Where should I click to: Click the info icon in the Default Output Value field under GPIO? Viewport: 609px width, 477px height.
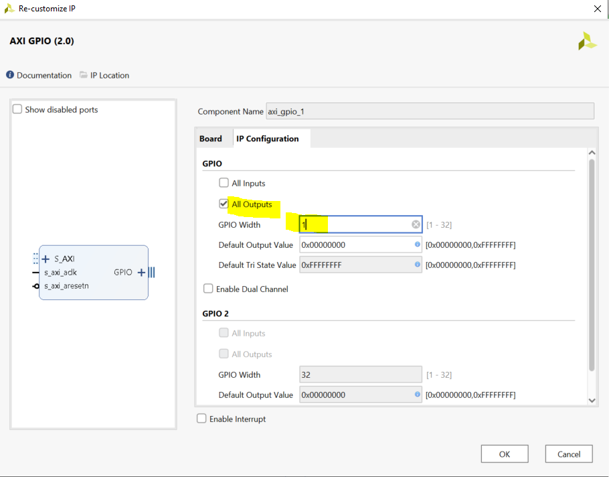tap(417, 244)
